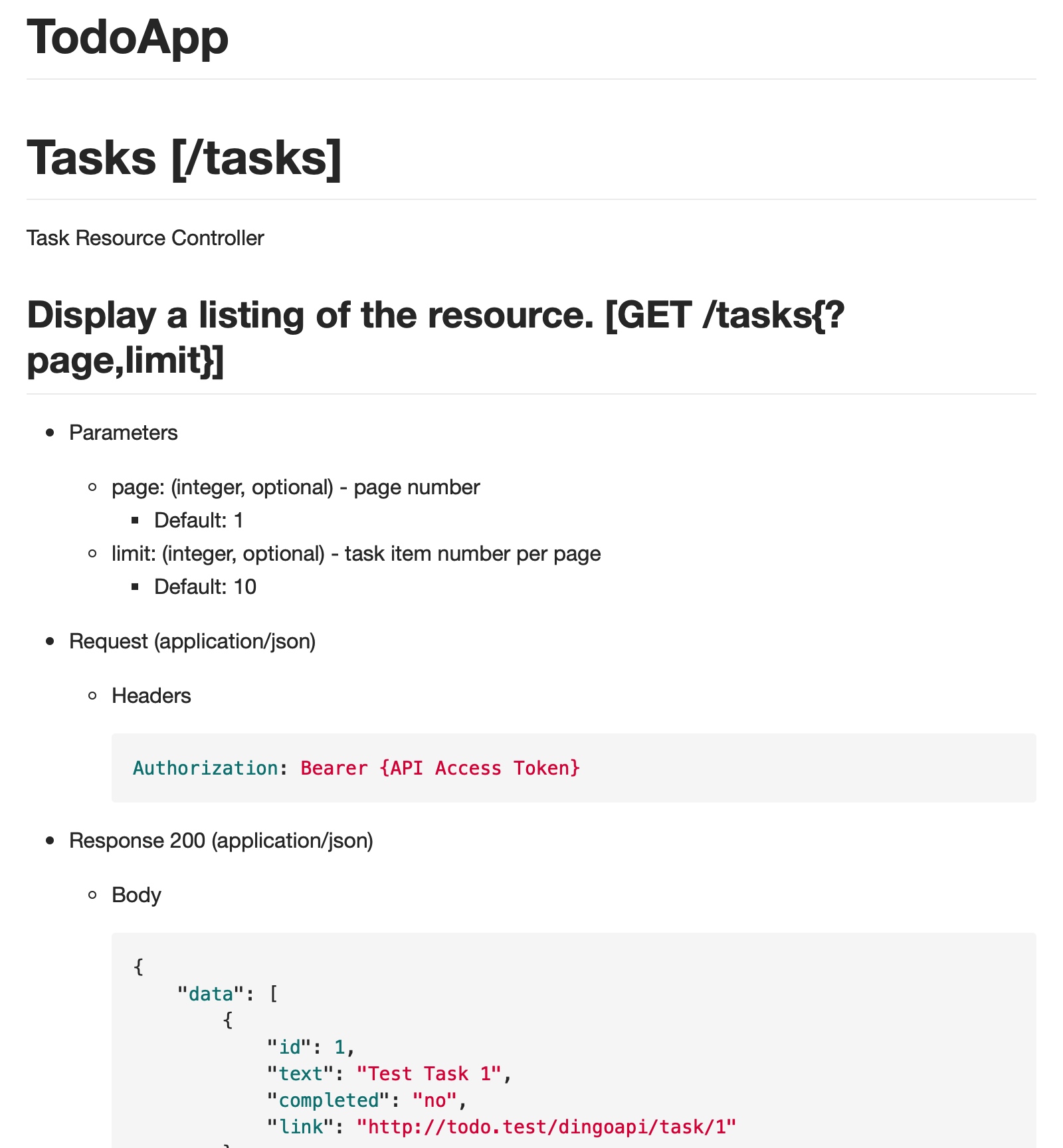Click the Parameters bullet item
Image resolution: width=1063 pixels, height=1148 pixels.
pos(124,432)
